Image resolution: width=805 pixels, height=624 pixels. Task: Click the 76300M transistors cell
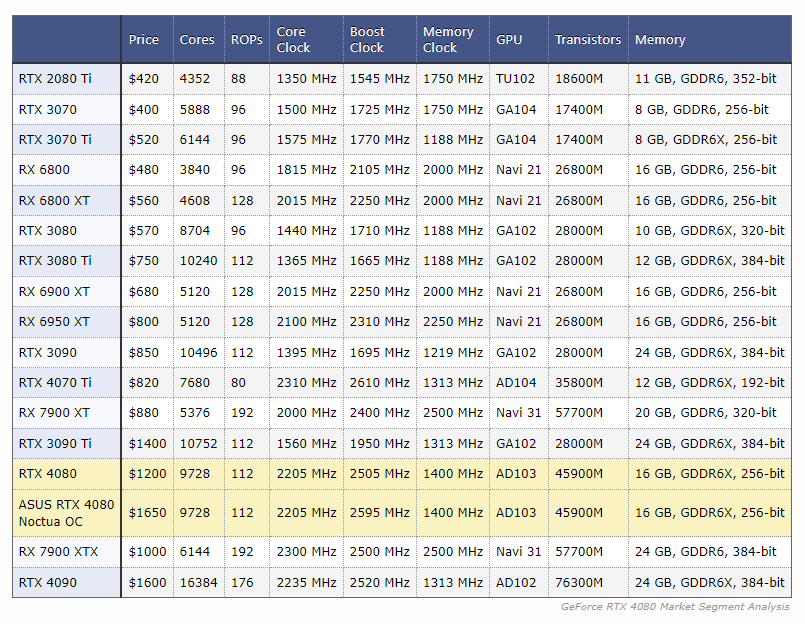coord(579,583)
